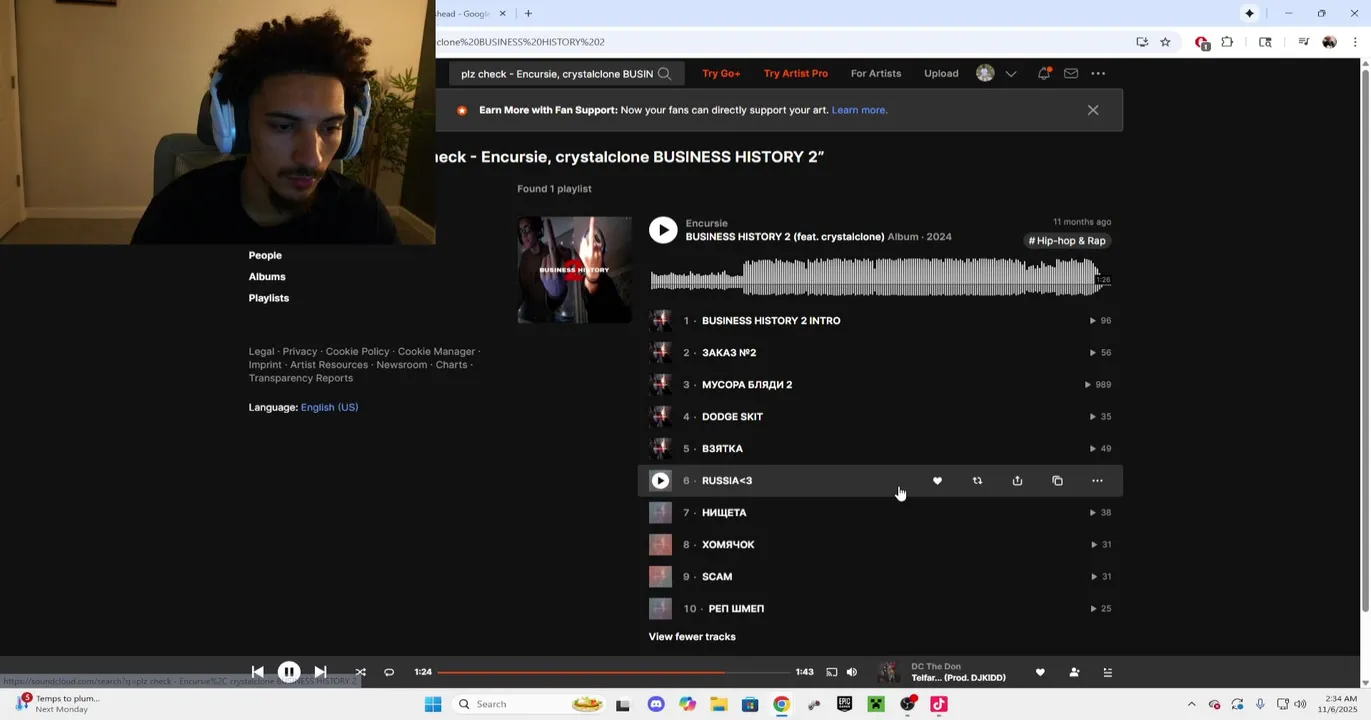Open the Try Artist Pro tab

[x=796, y=73]
